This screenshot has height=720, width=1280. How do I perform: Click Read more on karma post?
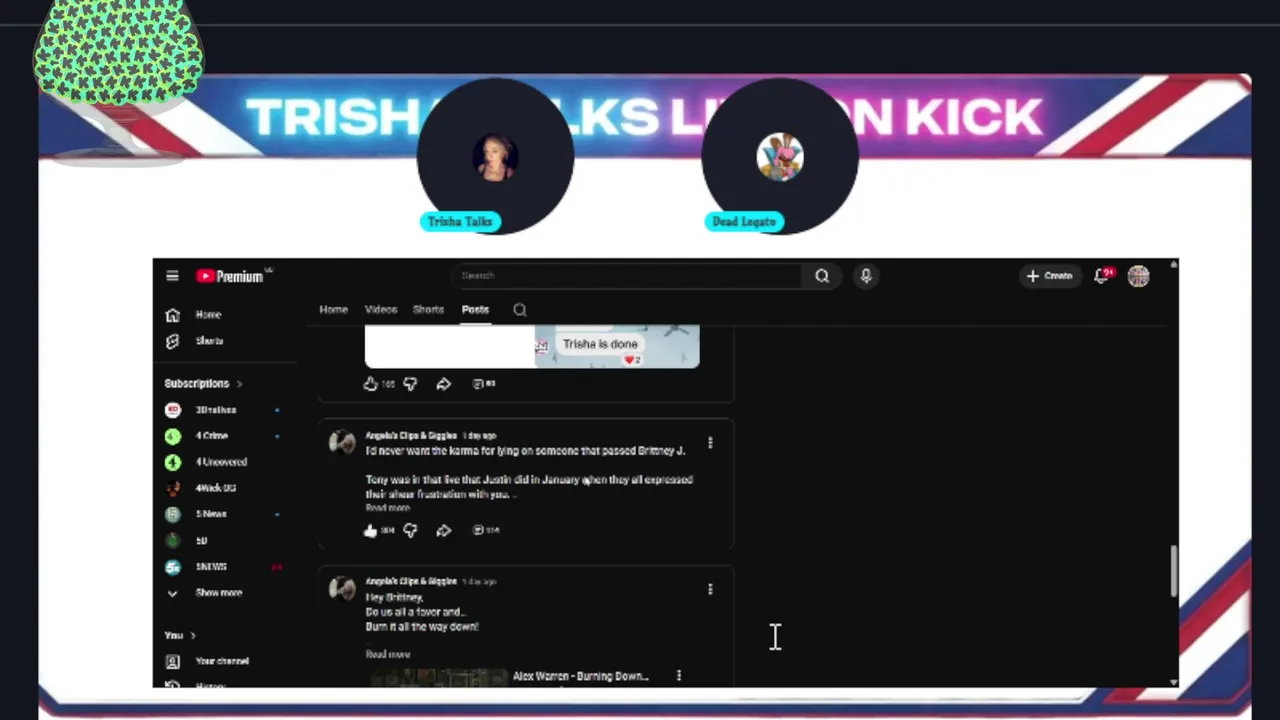pyautogui.click(x=388, y=508)
